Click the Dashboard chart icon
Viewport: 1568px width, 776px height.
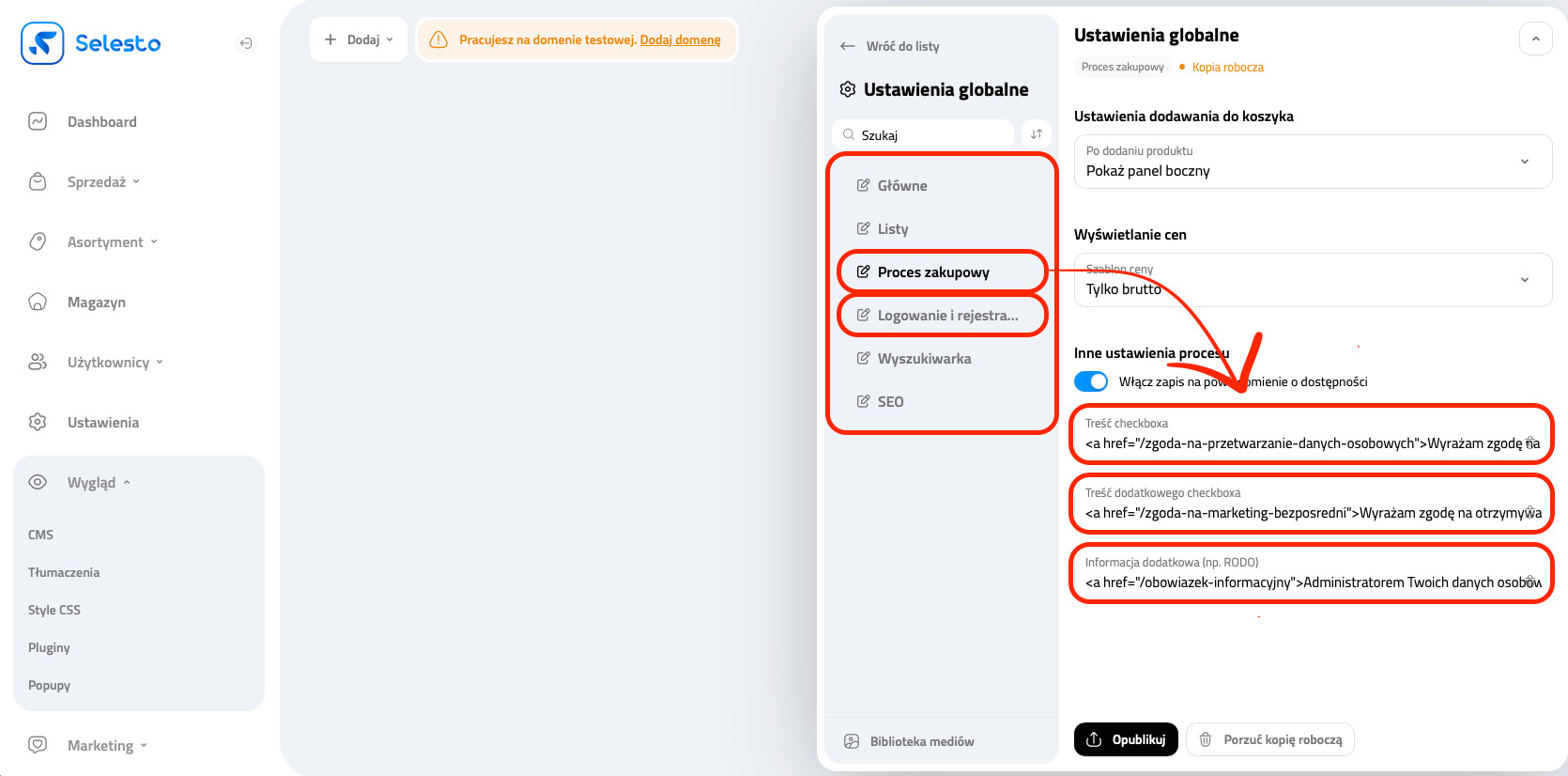[38, 121]
